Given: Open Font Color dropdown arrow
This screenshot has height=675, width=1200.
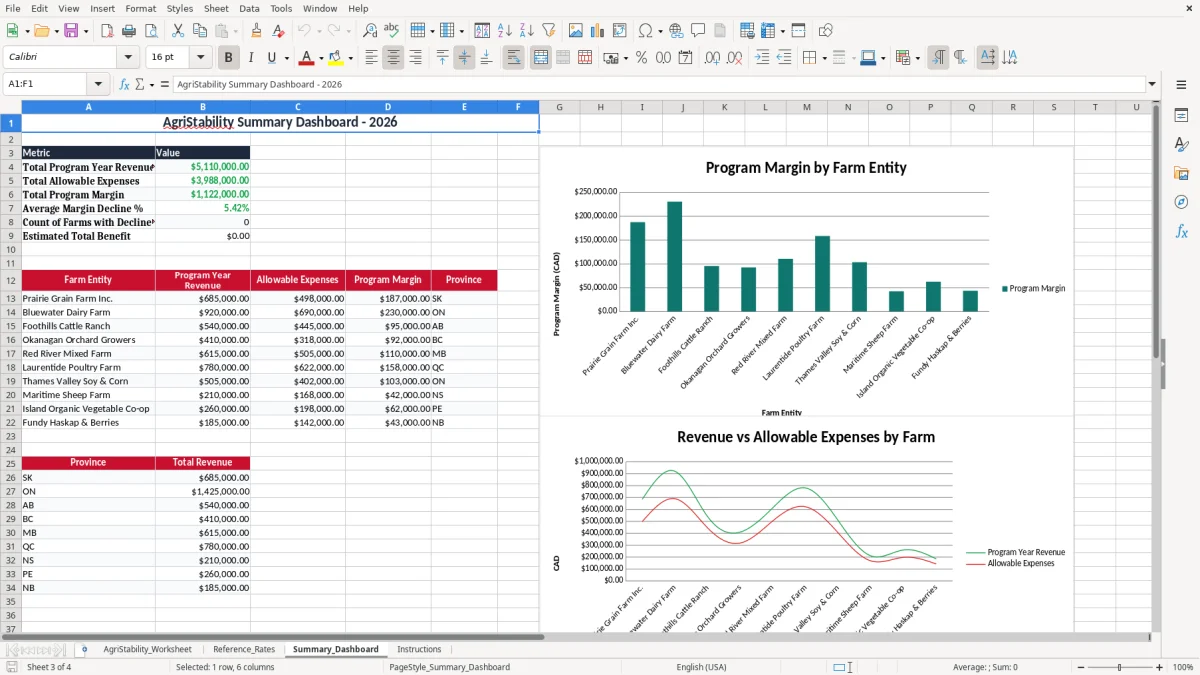Looking at the screenshot, I should (x=321, y=58).
